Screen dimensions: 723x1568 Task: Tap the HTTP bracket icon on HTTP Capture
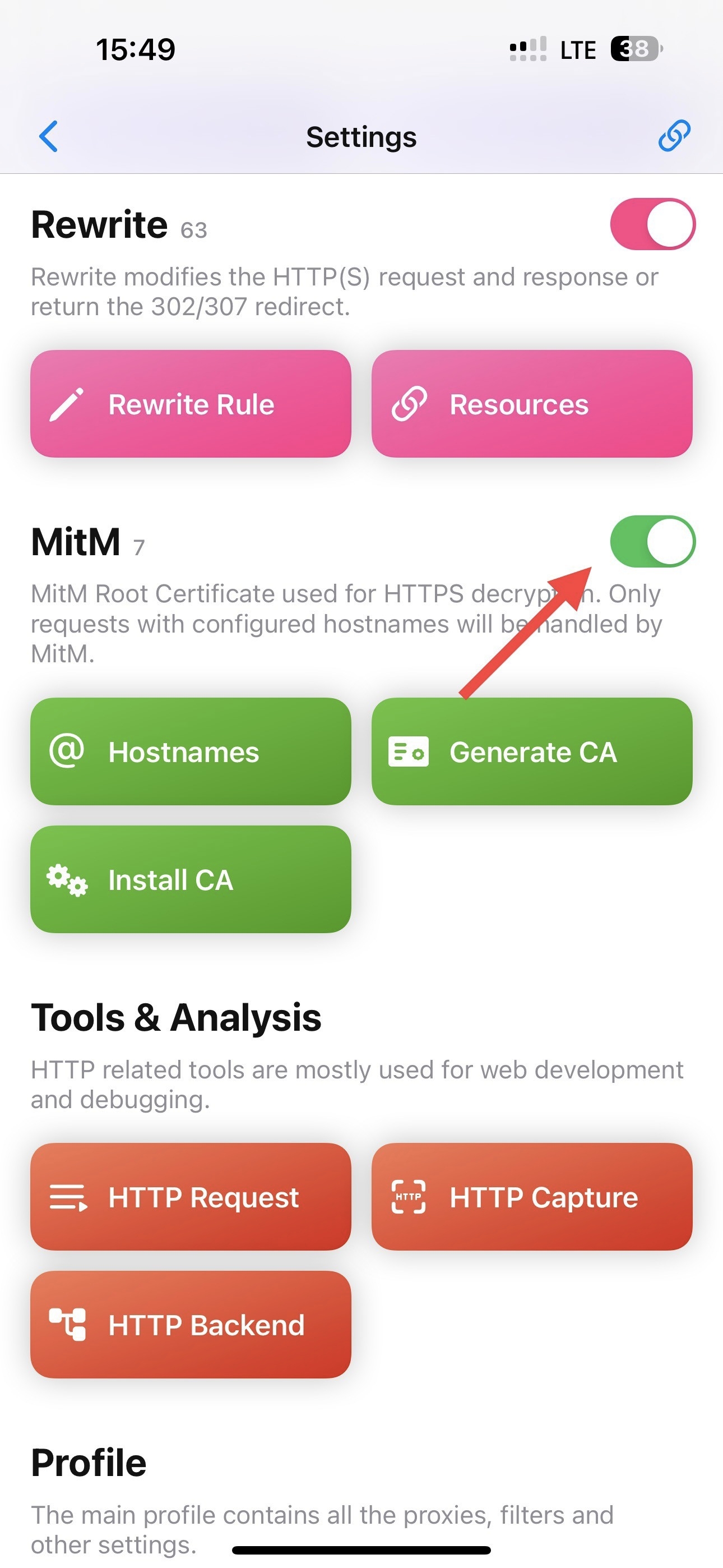[x=409, y=1197]
